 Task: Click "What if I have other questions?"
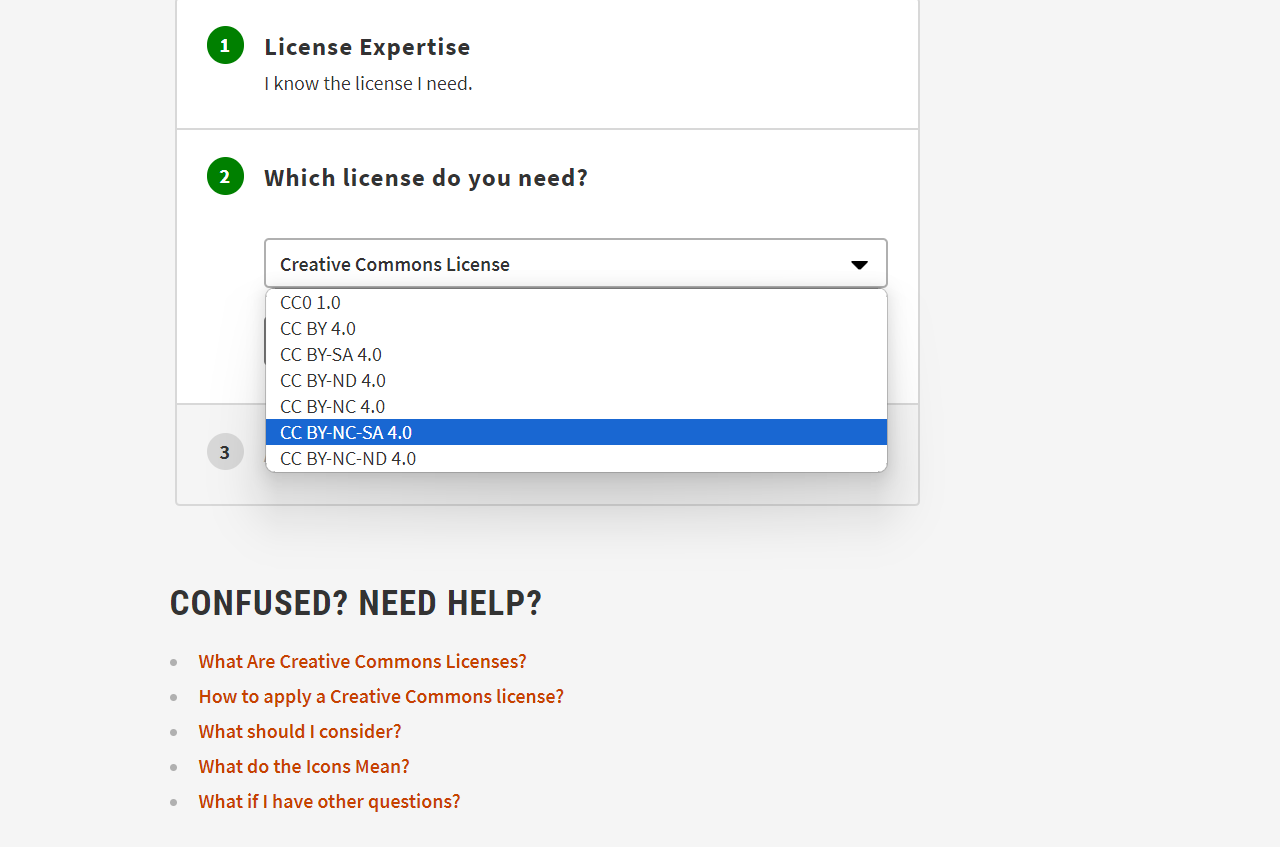(329, 801)
